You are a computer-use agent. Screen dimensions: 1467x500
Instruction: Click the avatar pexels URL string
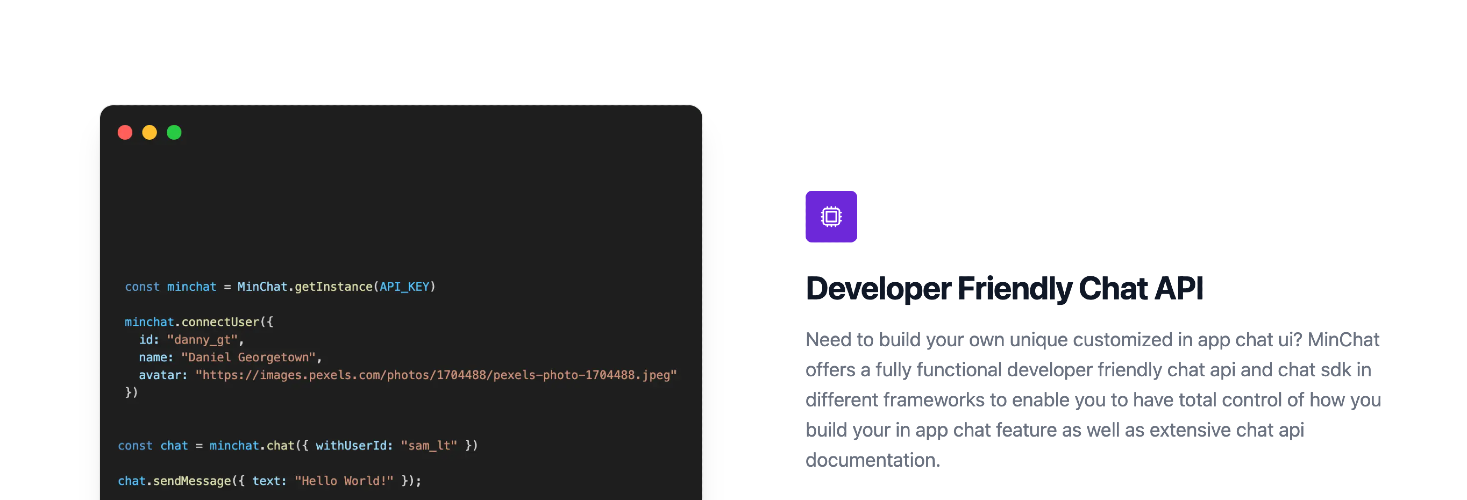[436, 375]
